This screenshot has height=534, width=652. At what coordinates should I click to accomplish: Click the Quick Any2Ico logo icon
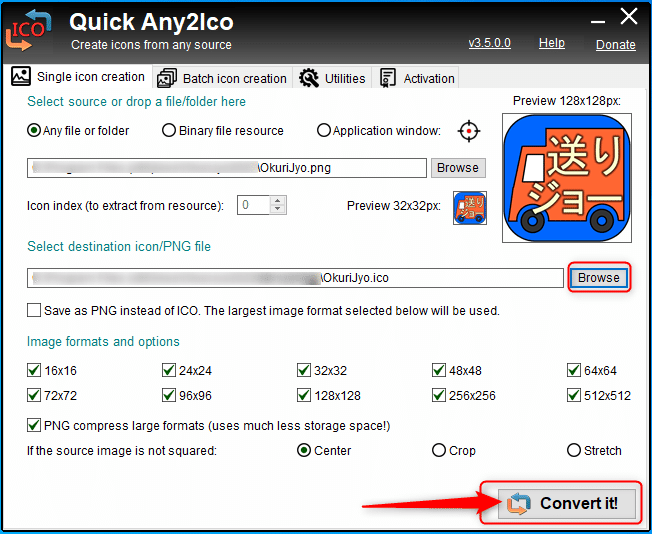28,31
